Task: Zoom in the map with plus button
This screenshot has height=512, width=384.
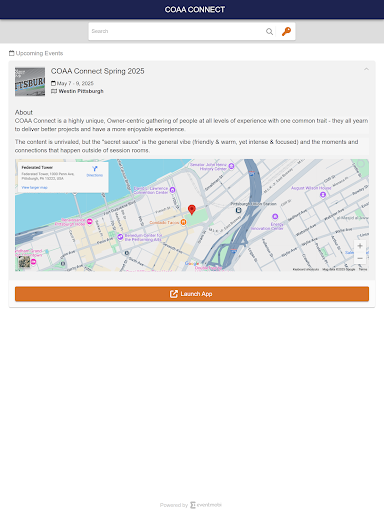Action: pyautogui.click(x=360, y=246)
